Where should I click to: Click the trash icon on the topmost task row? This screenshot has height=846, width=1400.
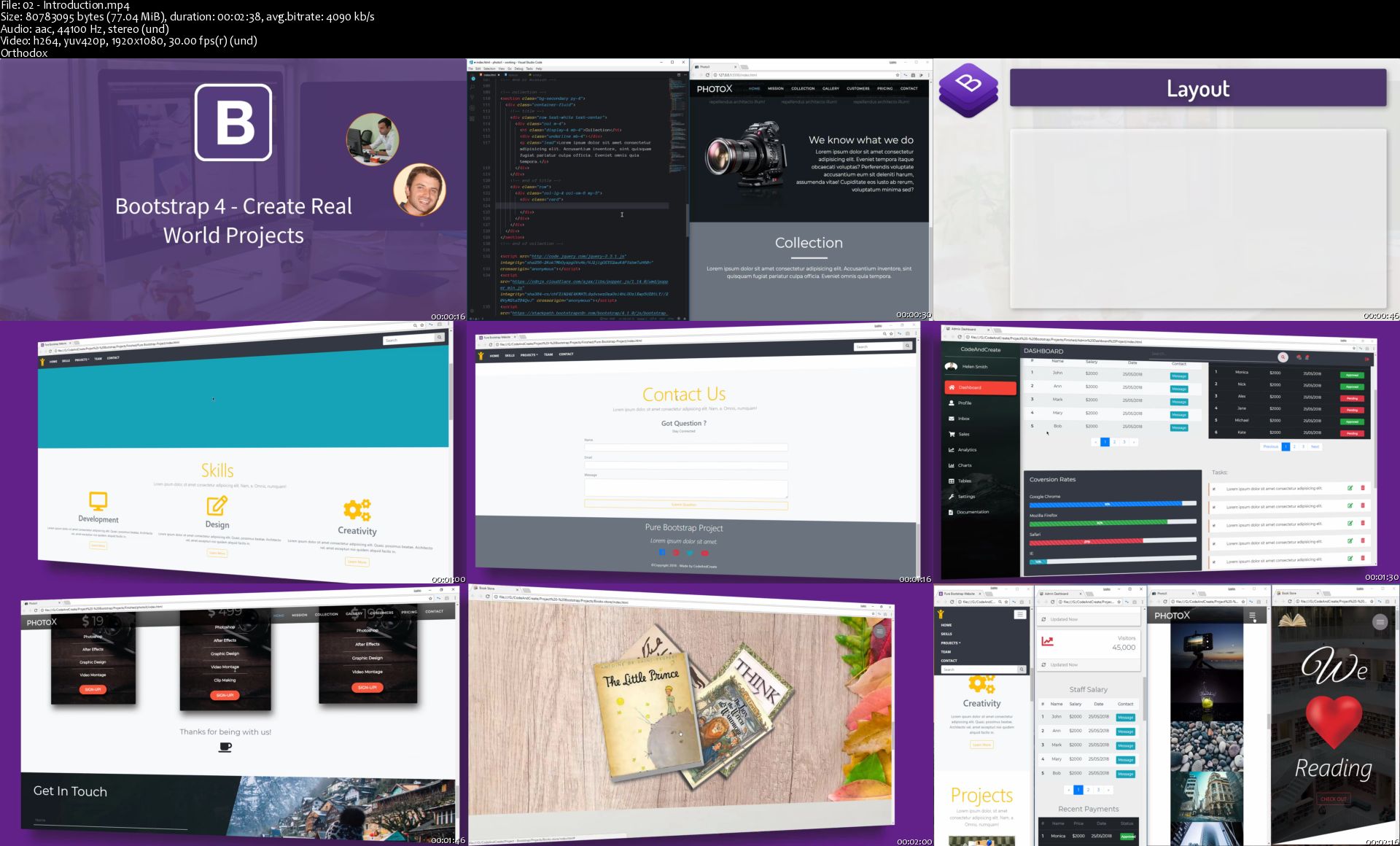[1362, 488]
